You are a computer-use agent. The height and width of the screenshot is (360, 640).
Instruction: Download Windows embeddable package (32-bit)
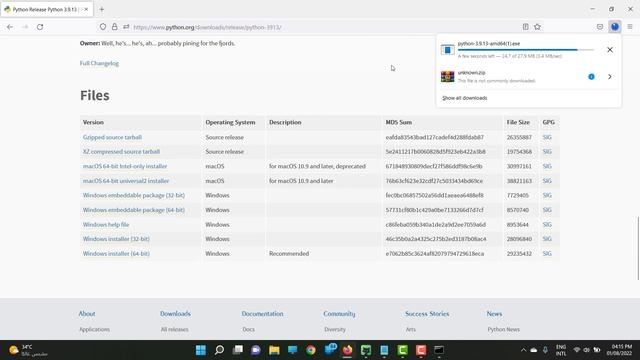pyautogui.click(x=133, y=195)
